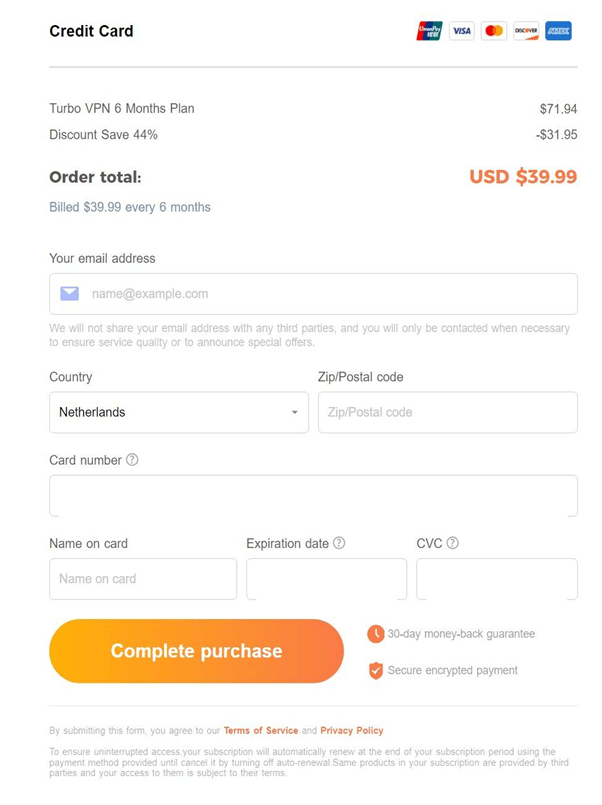The width and height of the screenshot is (602, 805).
Task: Click the Mastercard logo icon
Action: [x=494, y=31]
